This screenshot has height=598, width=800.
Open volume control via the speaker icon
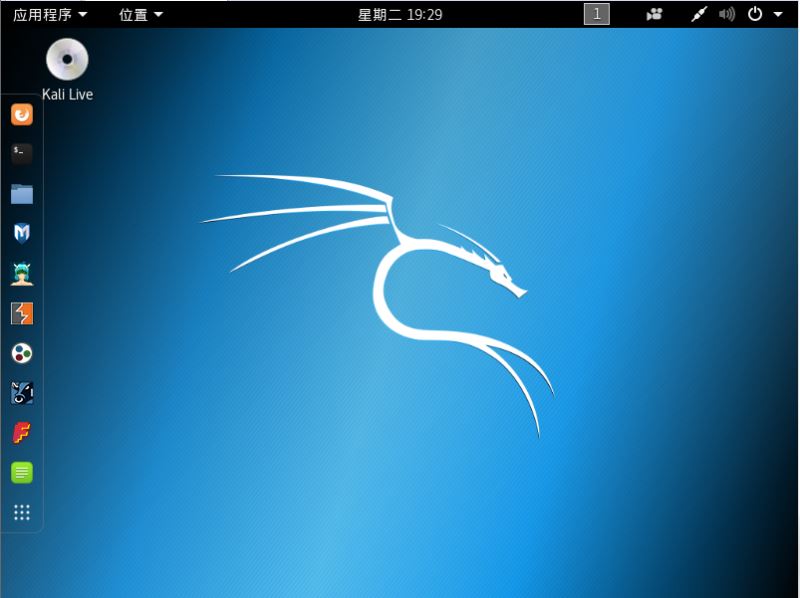click(728, 14)
